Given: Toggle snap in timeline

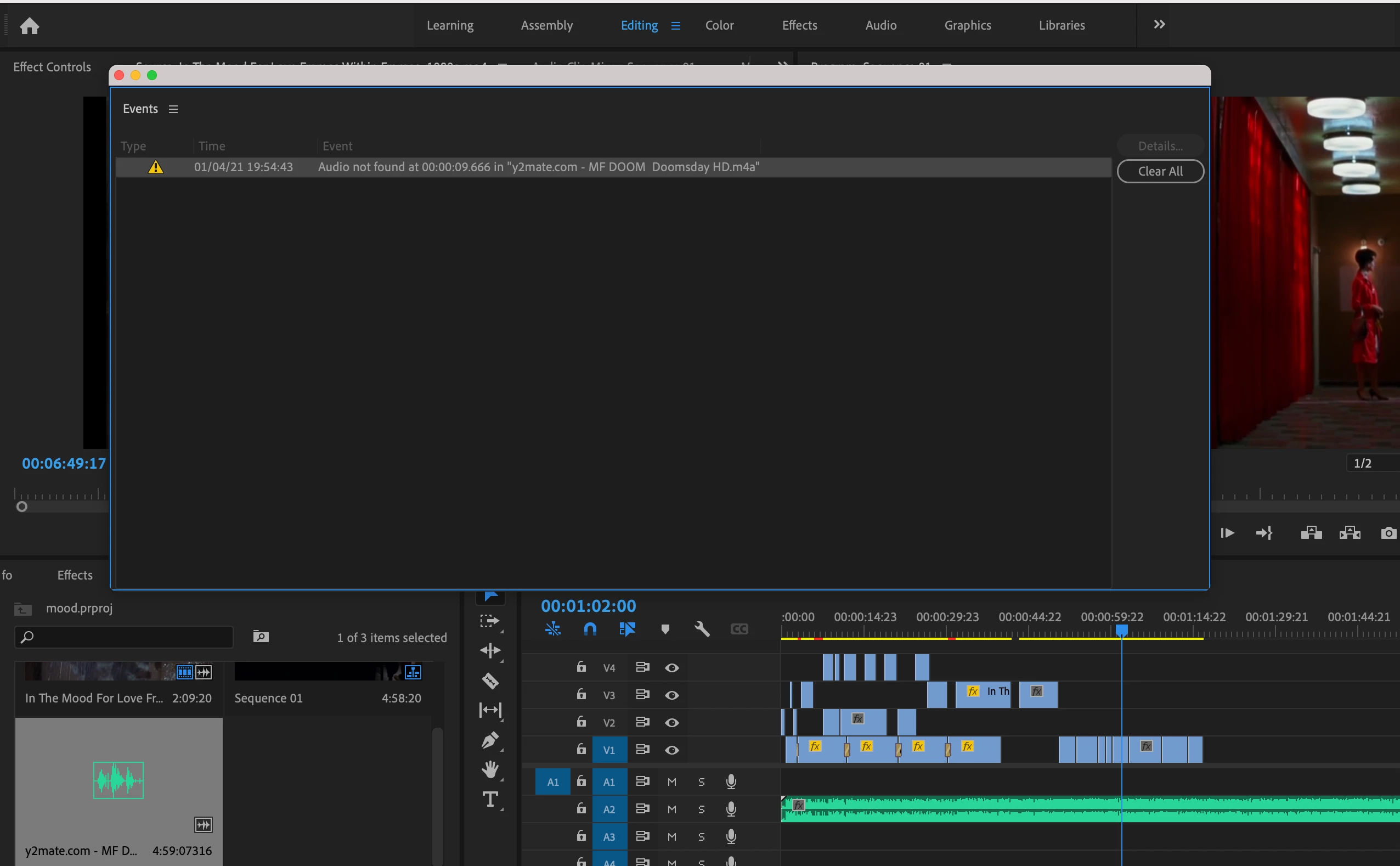Looking at the screenshot, I should click(590, 629).
